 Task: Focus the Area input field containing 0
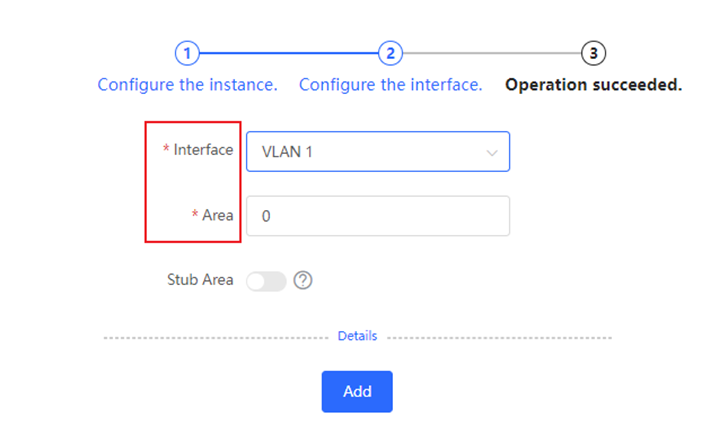(x=378, y=216)
